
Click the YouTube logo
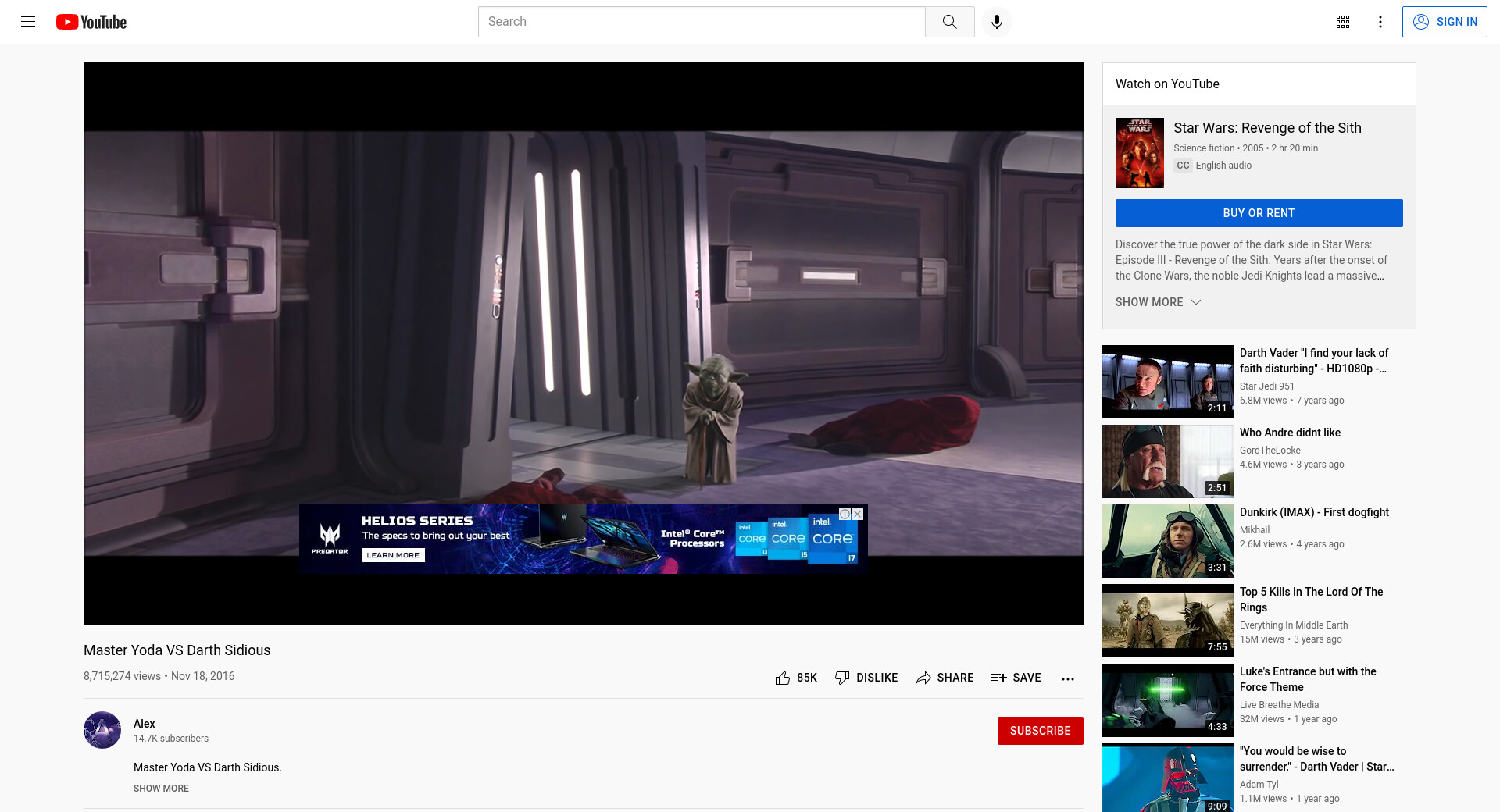[x=91, y=22]
